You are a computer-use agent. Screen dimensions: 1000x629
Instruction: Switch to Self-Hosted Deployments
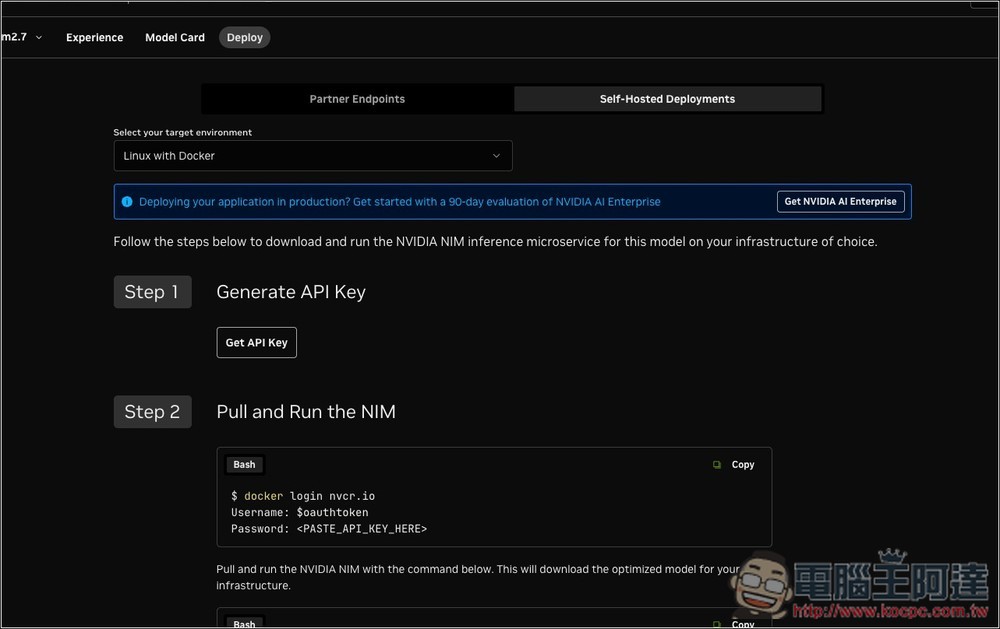(x=667, y=99)
